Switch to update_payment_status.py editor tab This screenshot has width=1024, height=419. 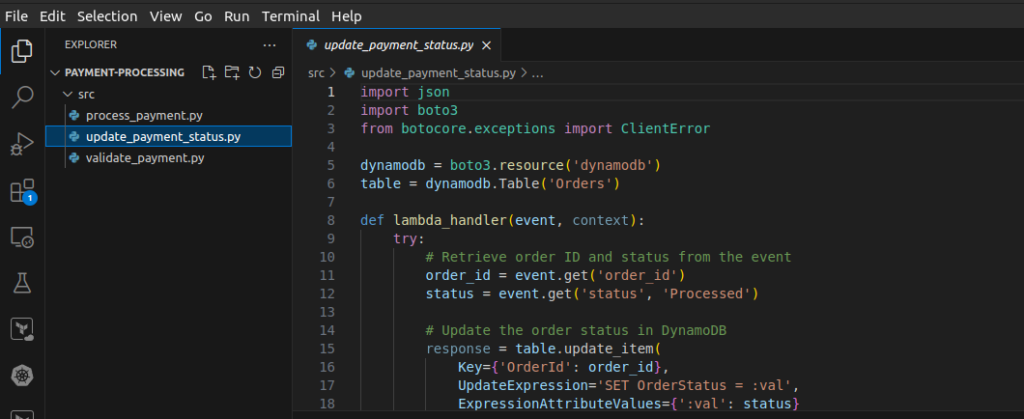coord(398,45)
